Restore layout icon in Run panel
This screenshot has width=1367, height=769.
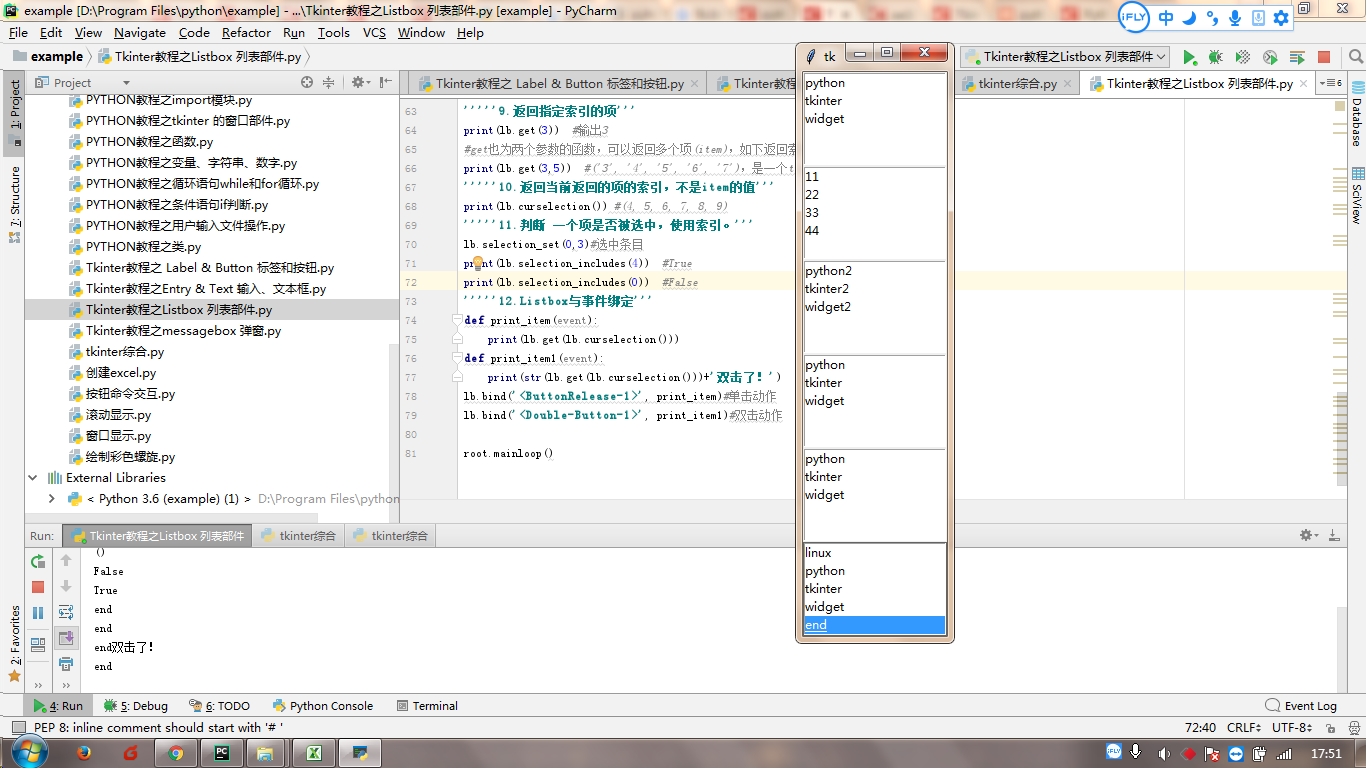pos(38,645)
